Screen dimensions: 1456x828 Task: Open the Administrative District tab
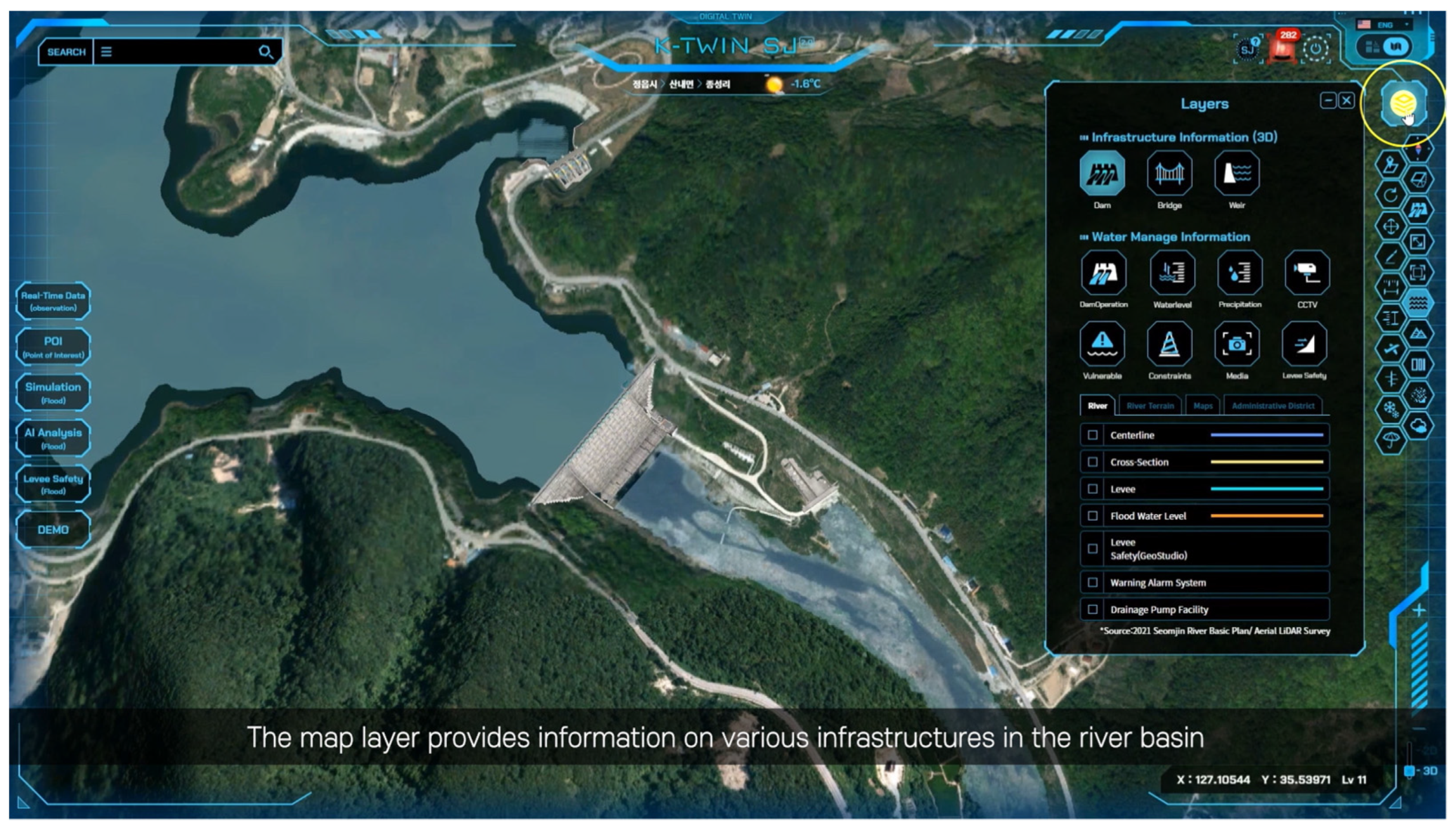tap(1273, 406)
